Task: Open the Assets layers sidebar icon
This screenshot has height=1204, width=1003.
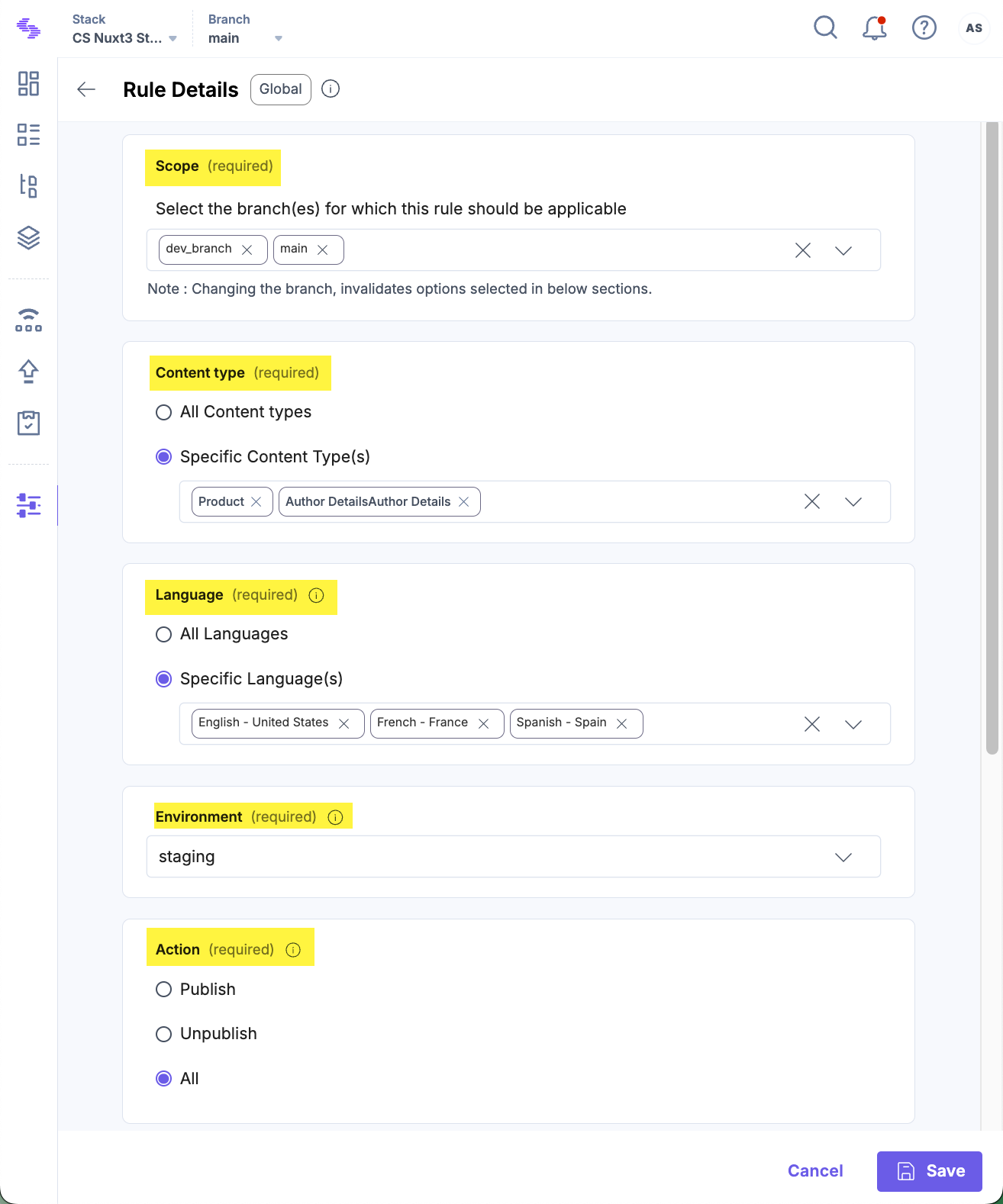Action: click(x=28, y=237)
